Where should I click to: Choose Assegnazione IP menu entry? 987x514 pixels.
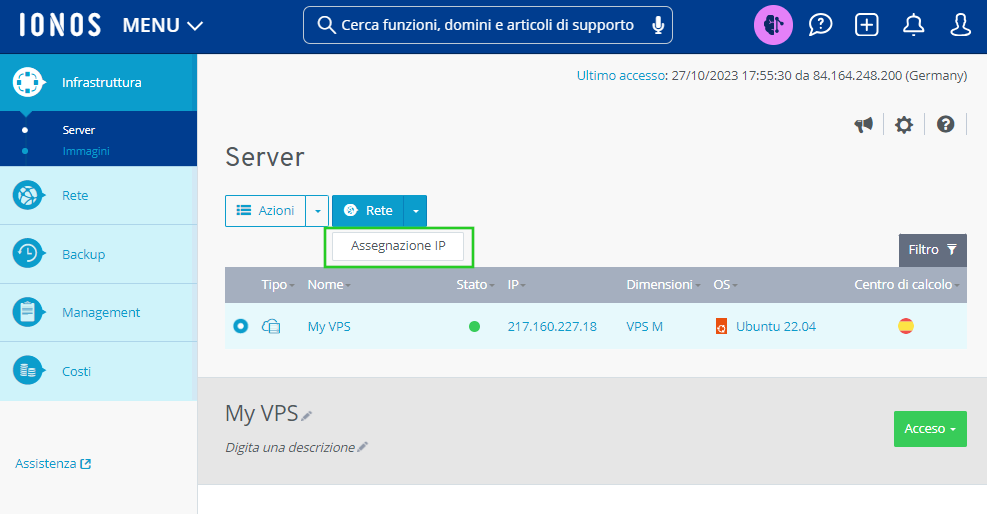(x=398, y=246)
